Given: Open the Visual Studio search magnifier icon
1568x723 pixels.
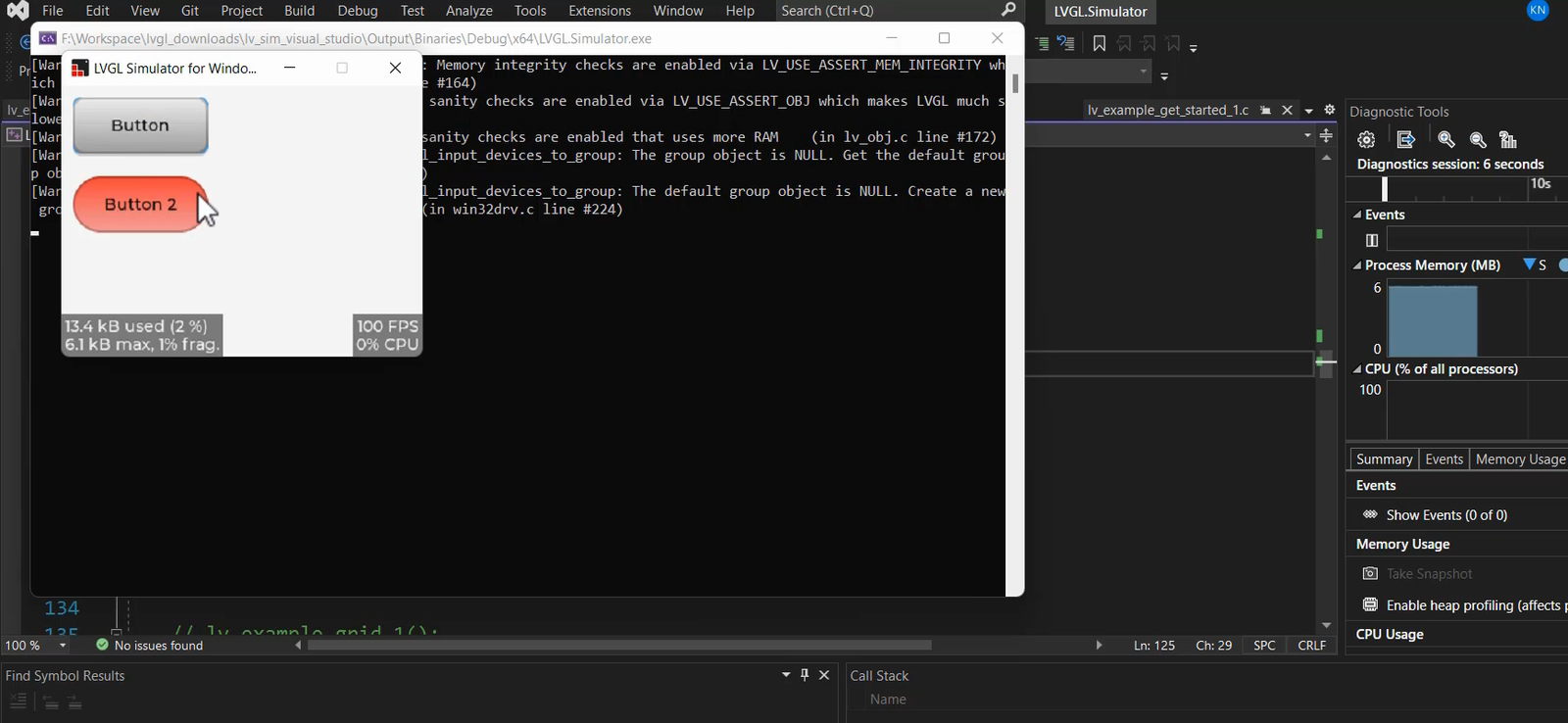Looking at the screenshot, I should (x=1008, y=10).
